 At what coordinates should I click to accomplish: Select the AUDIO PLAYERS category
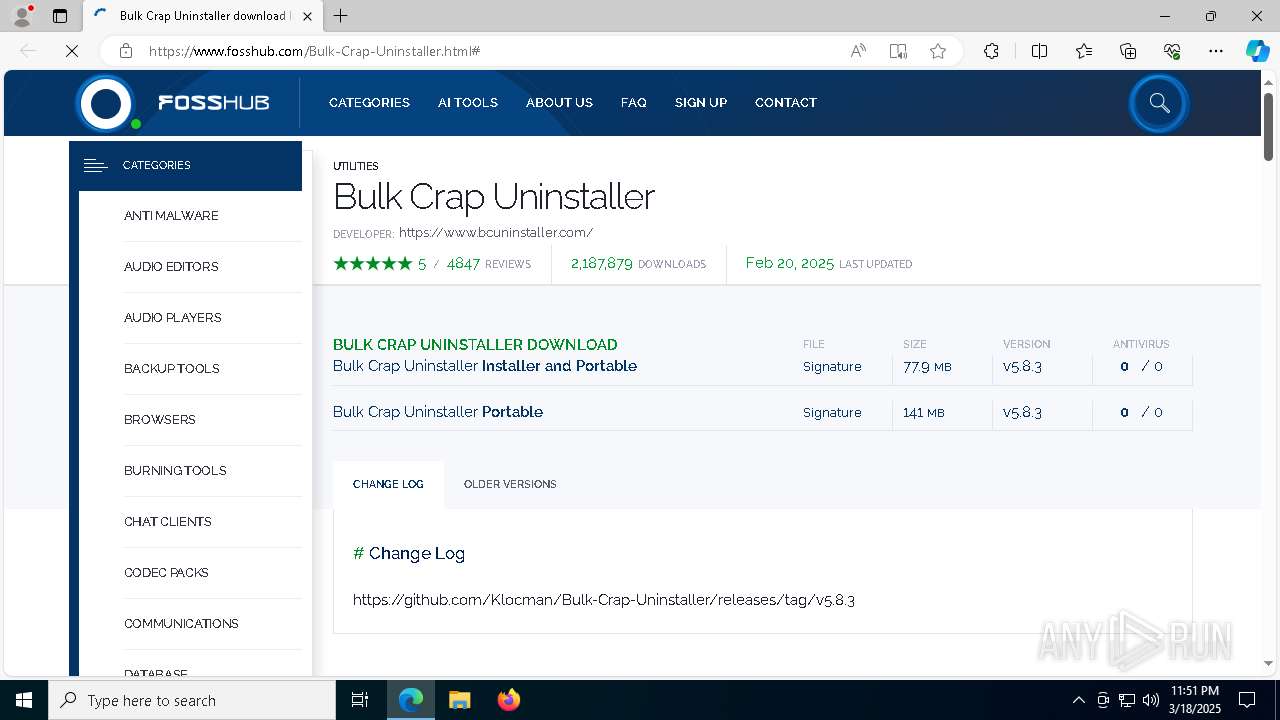tap(173, 318)
